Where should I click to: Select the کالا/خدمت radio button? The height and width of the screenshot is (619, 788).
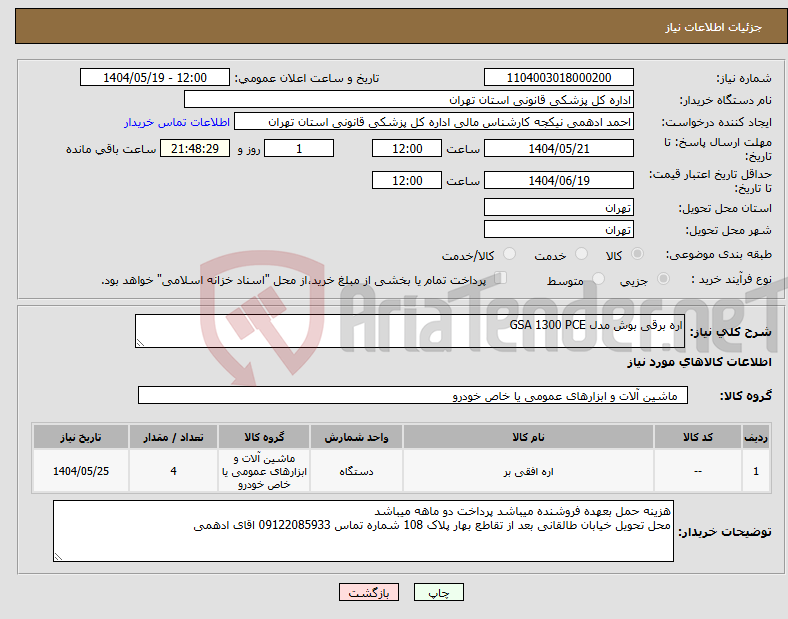pos(510,254)
